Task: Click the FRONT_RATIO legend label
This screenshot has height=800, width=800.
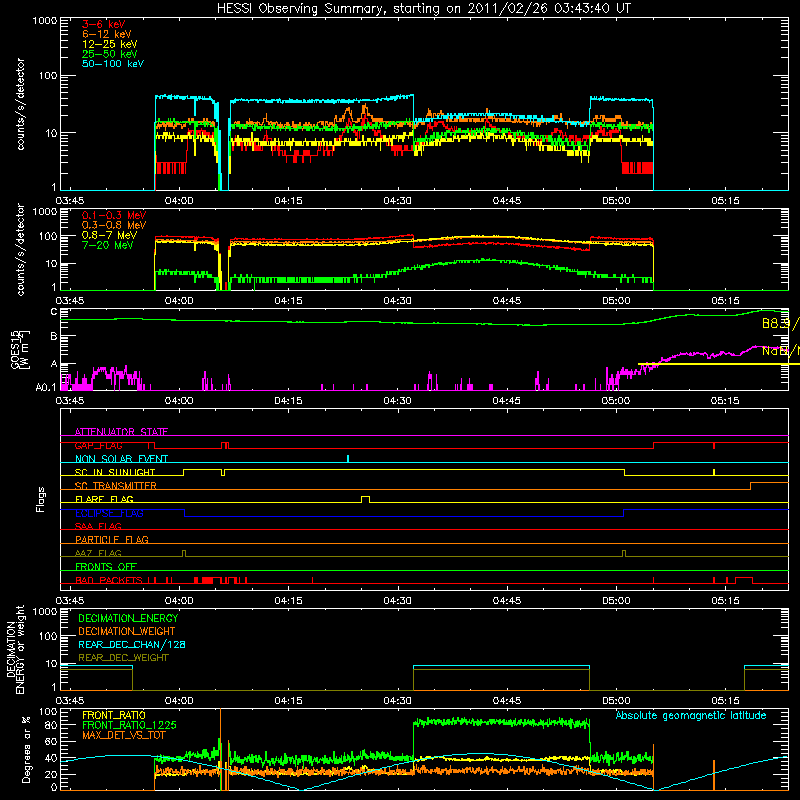Action: point(114,715)
